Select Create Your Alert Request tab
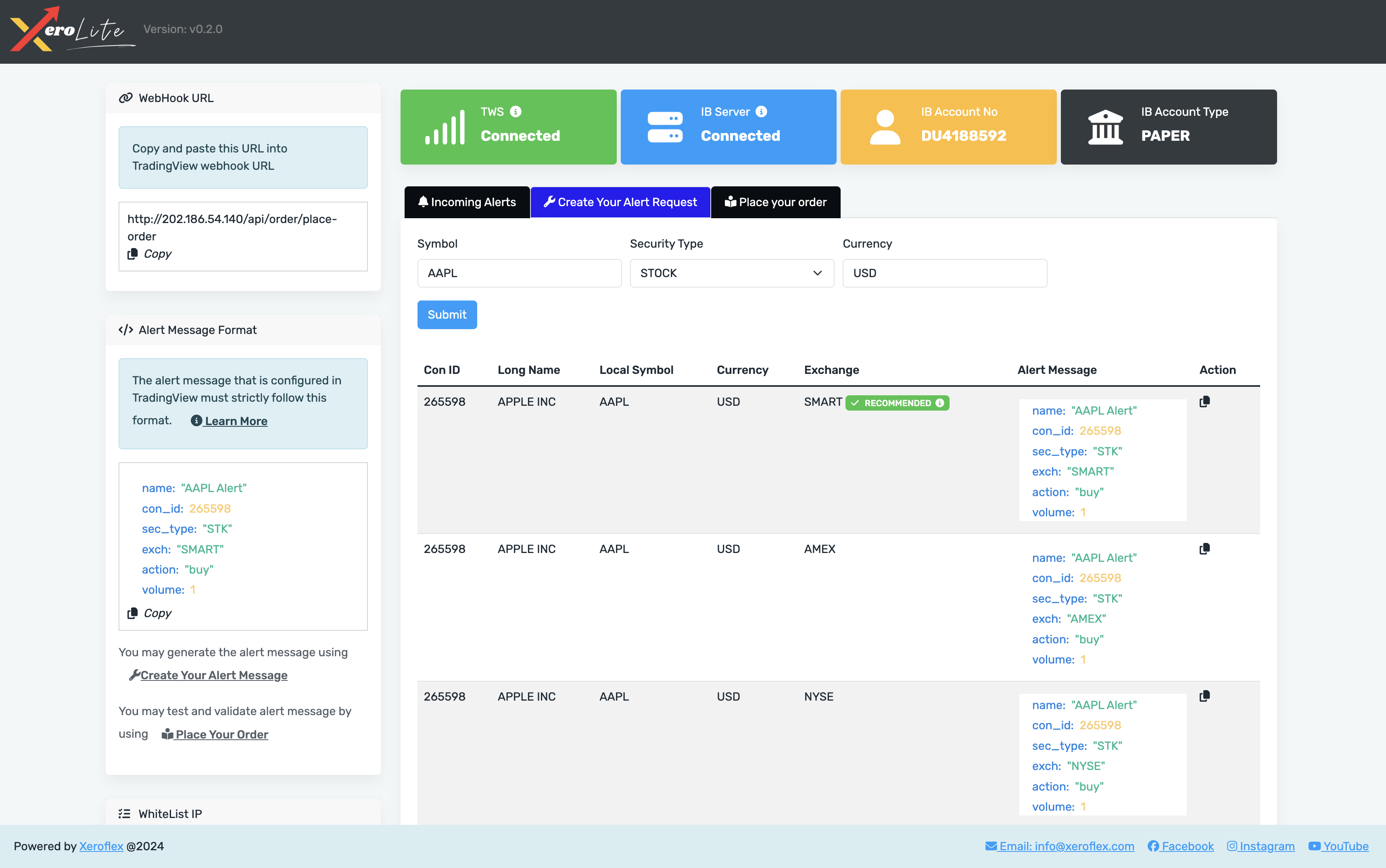1386x868 pixels. tap(620, 202)
